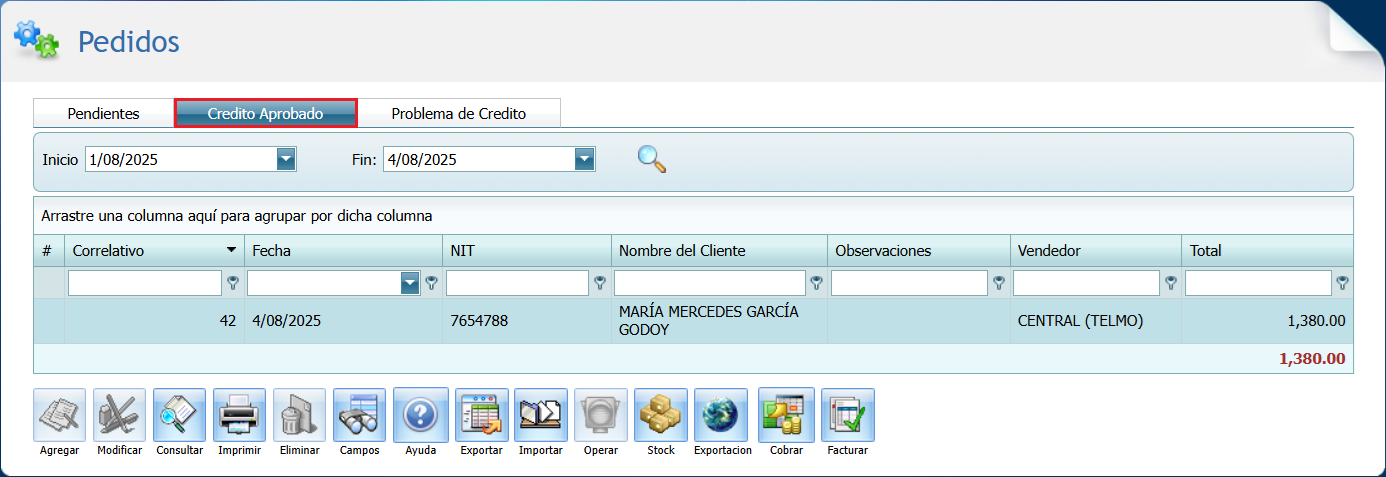Image resolution: width=1386 pixels, height=477 pixels.
Task: Click the search magnifier next to Fin date
Action: pyautogui.click(x=652, y=159)
